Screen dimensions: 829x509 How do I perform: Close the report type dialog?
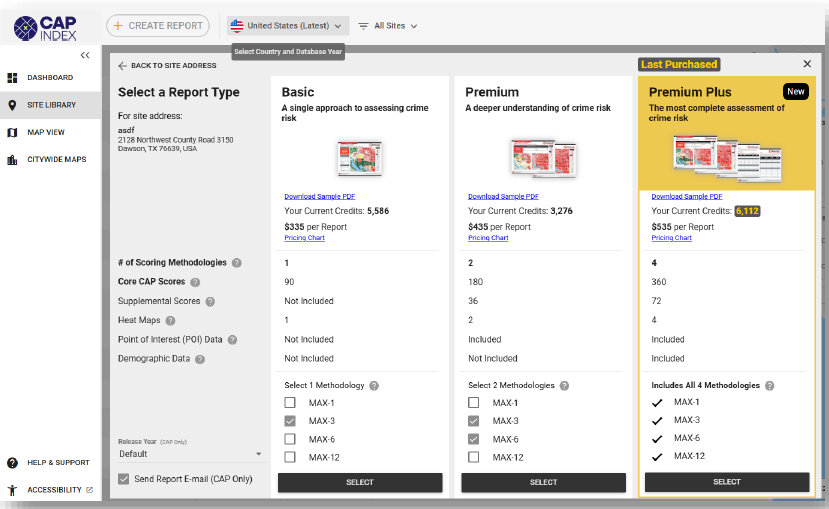[x=807, y=64]
